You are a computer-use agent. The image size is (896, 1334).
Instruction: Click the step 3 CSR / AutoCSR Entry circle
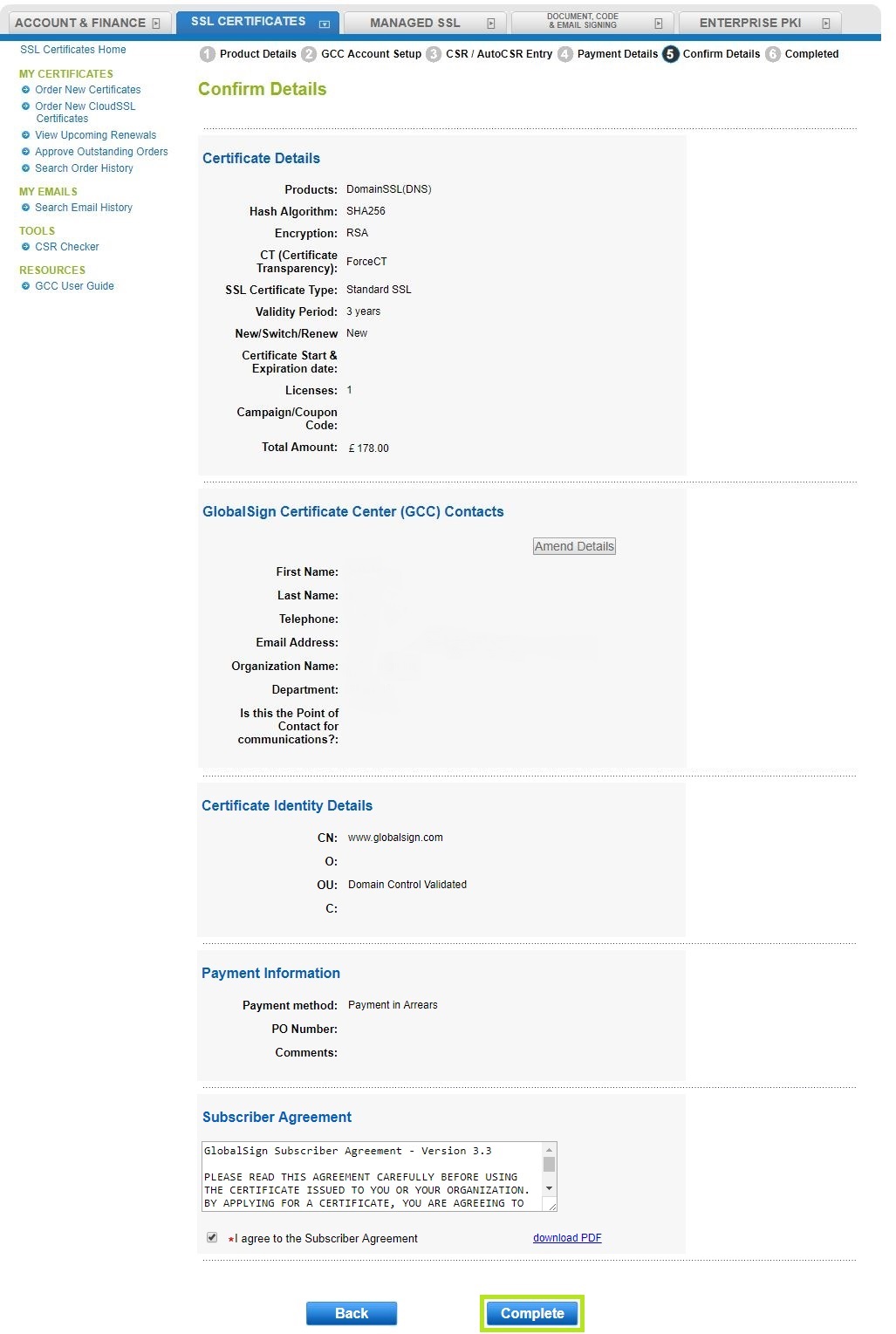click(434, 53)
